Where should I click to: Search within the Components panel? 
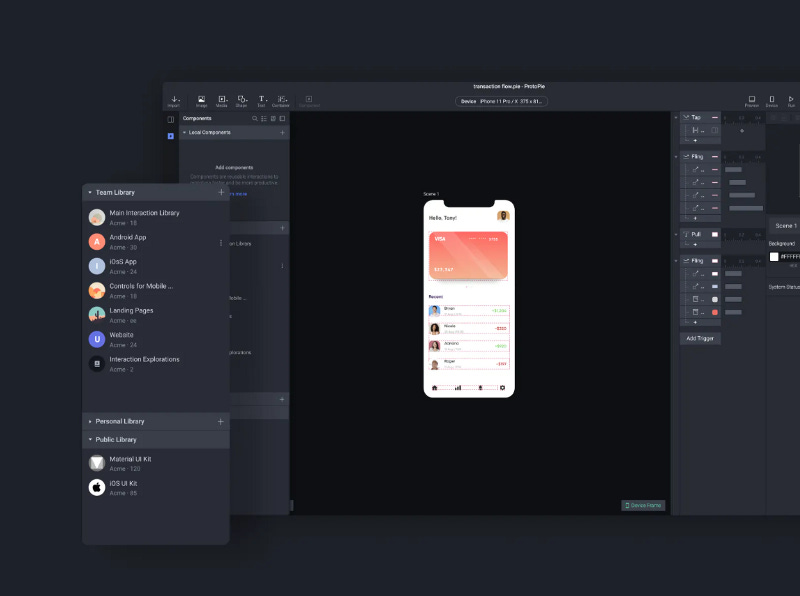click(255, 118)
